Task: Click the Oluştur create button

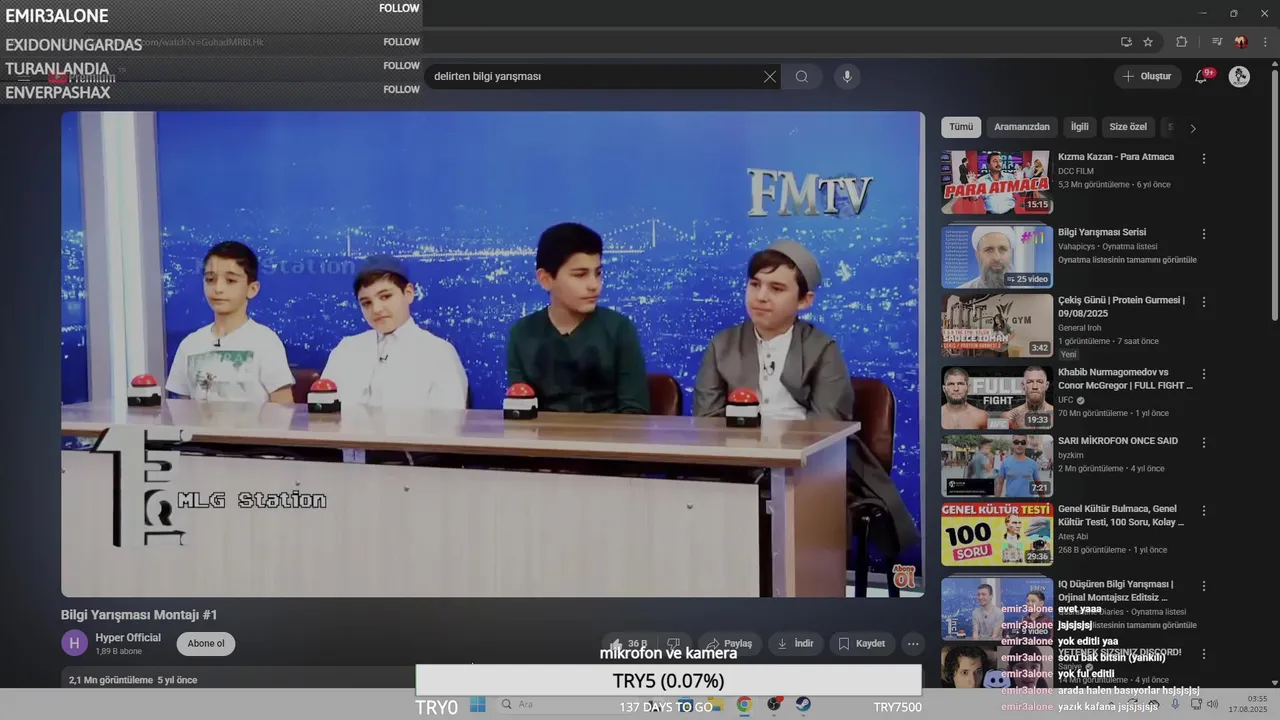Action: (x=1147, y=76)
